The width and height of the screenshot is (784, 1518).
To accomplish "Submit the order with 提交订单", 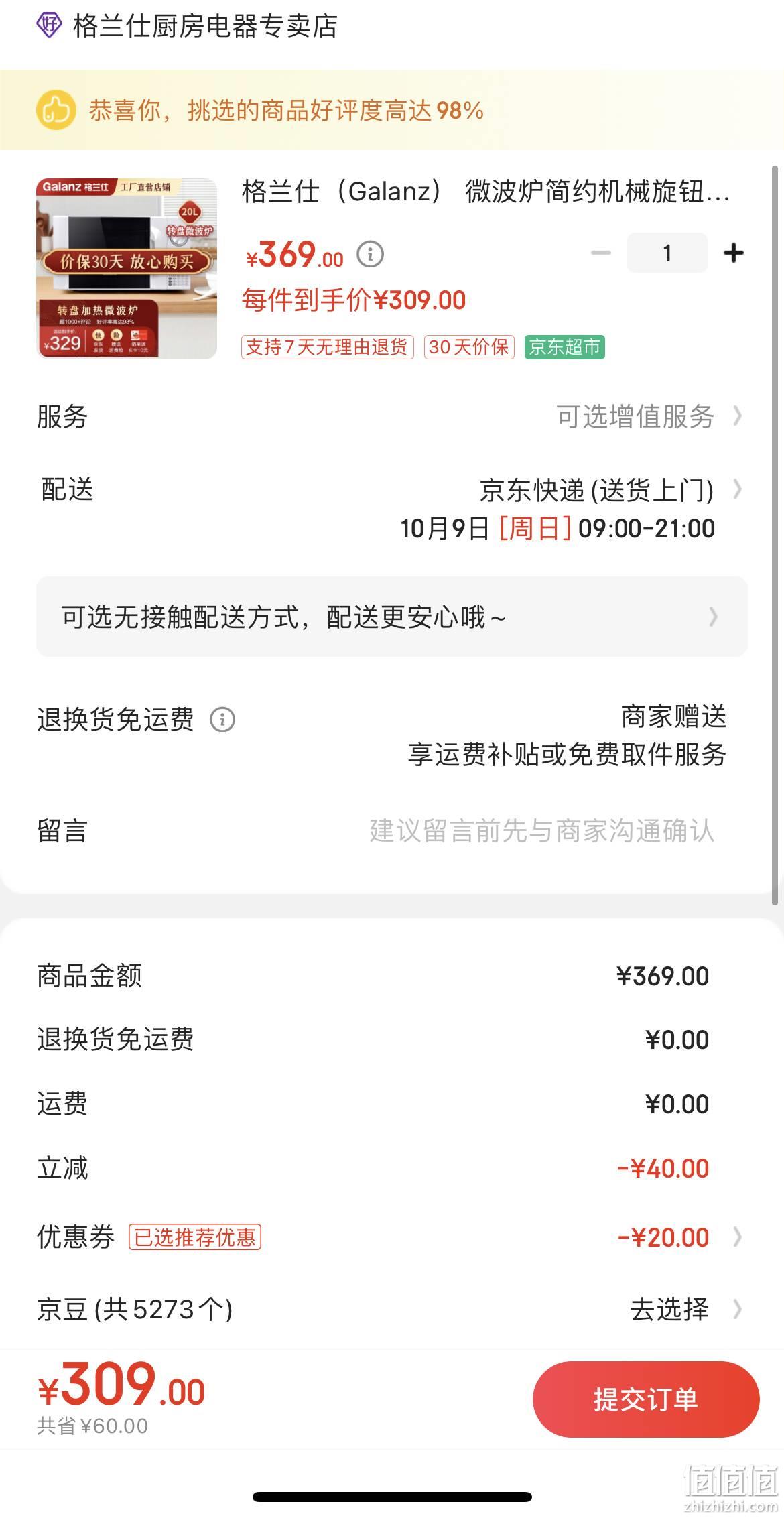I will pyautogui.click(x=646, y=1399).
